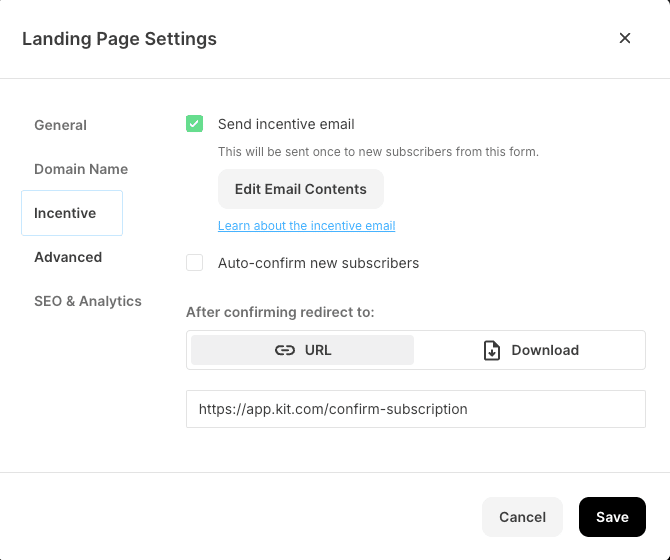
Task: Focus the confirm-subscription URL input field
Action: (416, 409)
